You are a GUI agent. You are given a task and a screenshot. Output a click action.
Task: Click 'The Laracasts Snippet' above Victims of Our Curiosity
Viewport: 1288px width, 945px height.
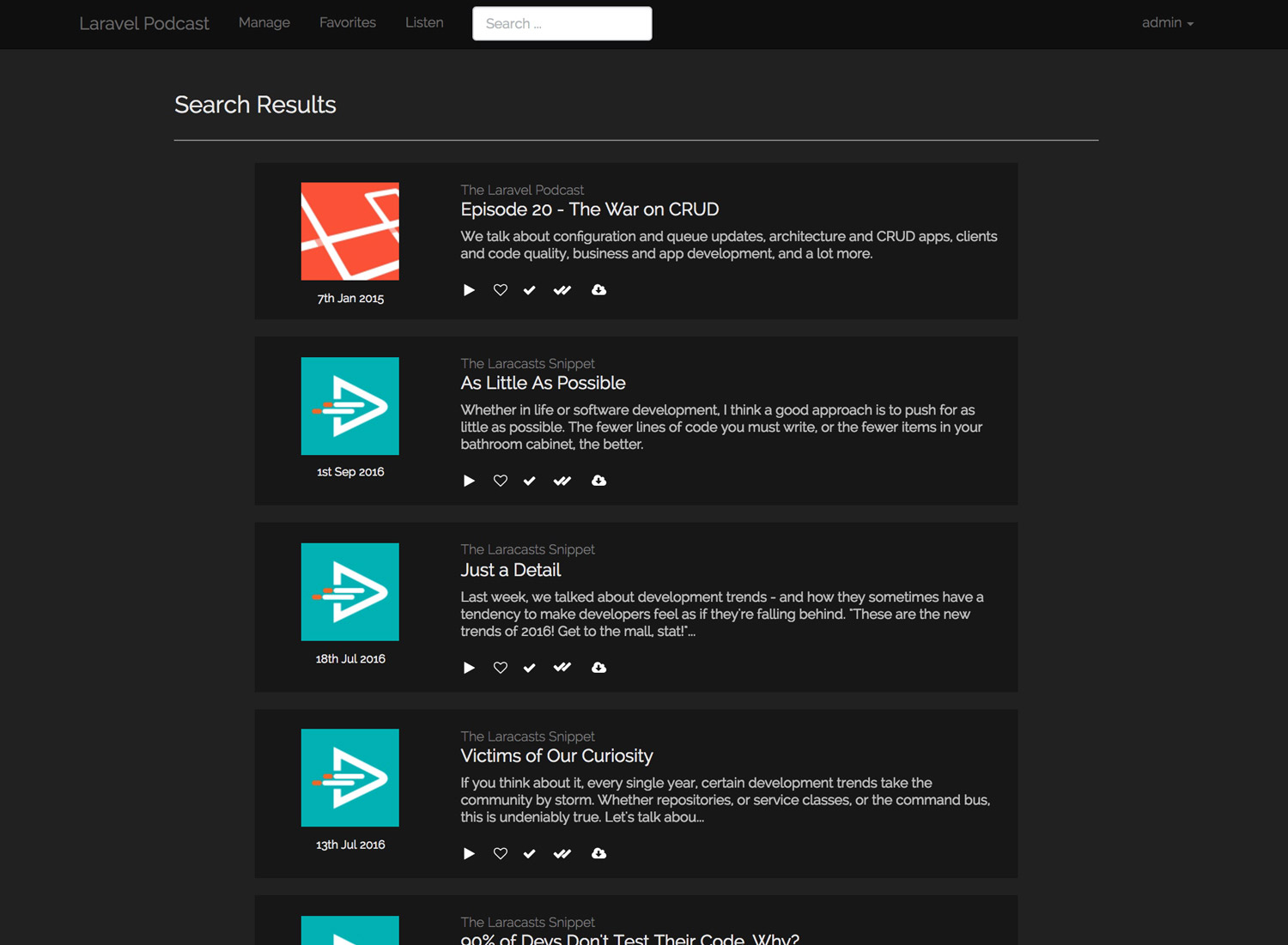pos(527,736)
